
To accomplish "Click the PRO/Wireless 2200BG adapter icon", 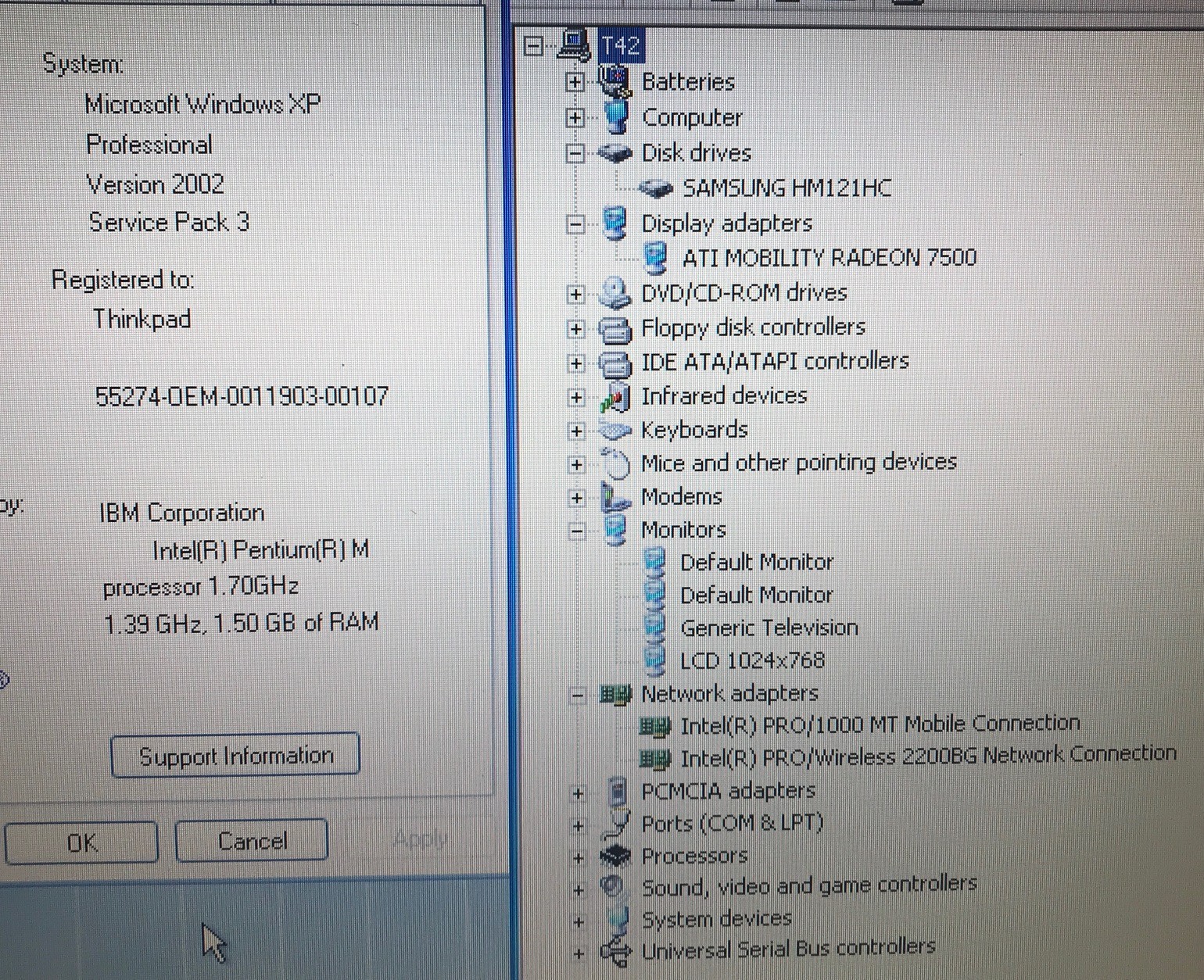I will click(654, 758).
